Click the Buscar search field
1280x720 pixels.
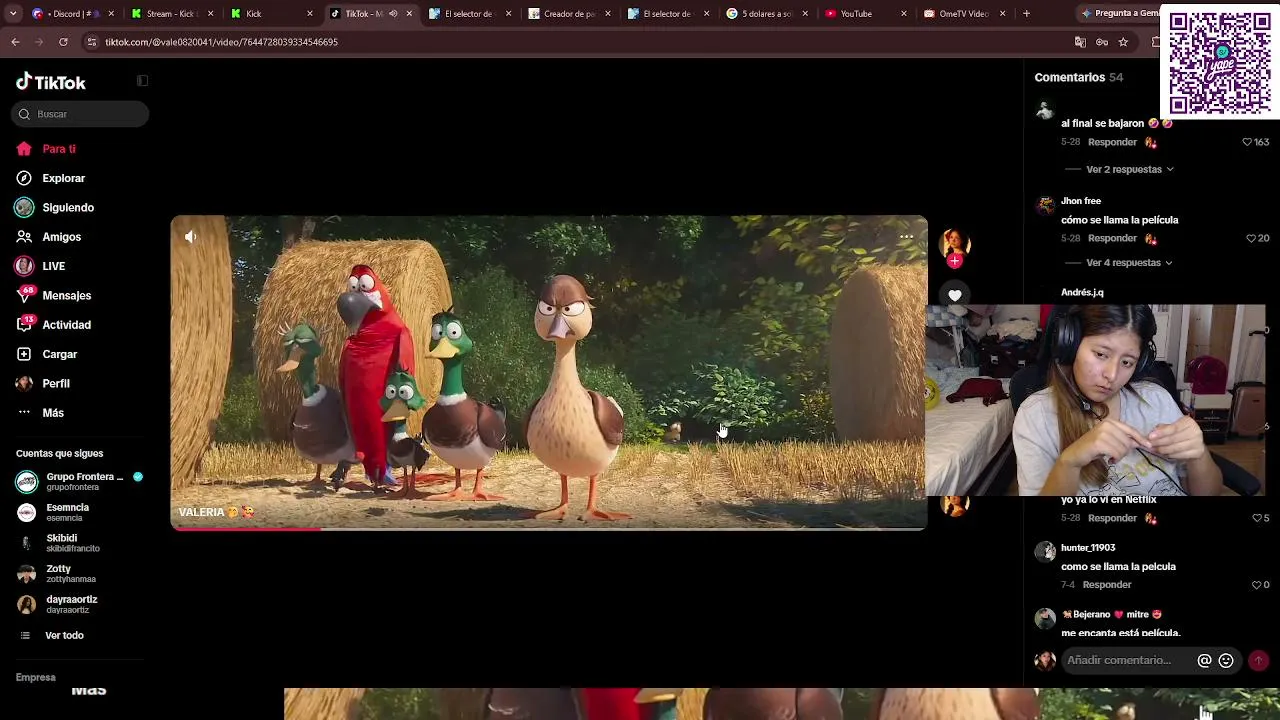click(x=80, y=114)
